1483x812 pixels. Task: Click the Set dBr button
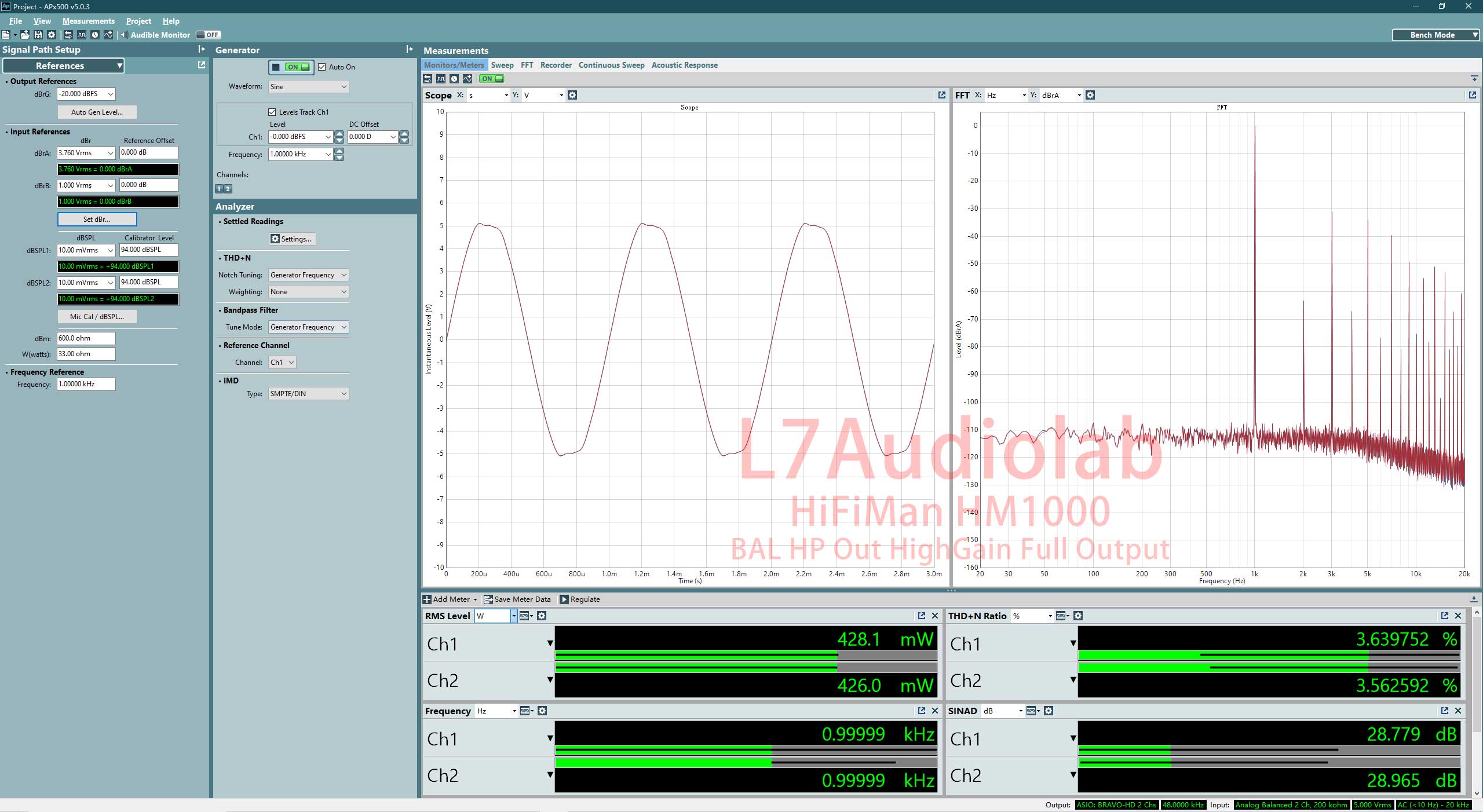pyautogui.click(x=97, y=220)
